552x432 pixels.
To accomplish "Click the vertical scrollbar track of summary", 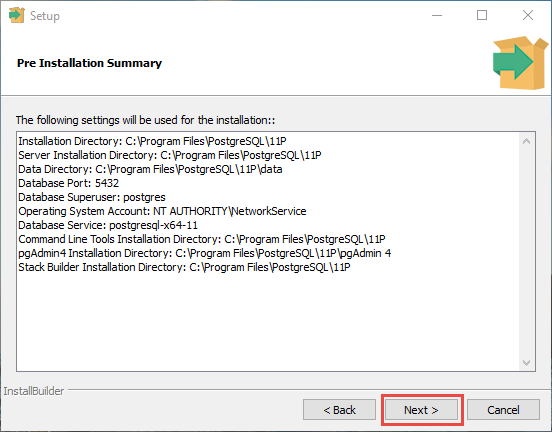I will pyautogui.click(x=527, y=252).
